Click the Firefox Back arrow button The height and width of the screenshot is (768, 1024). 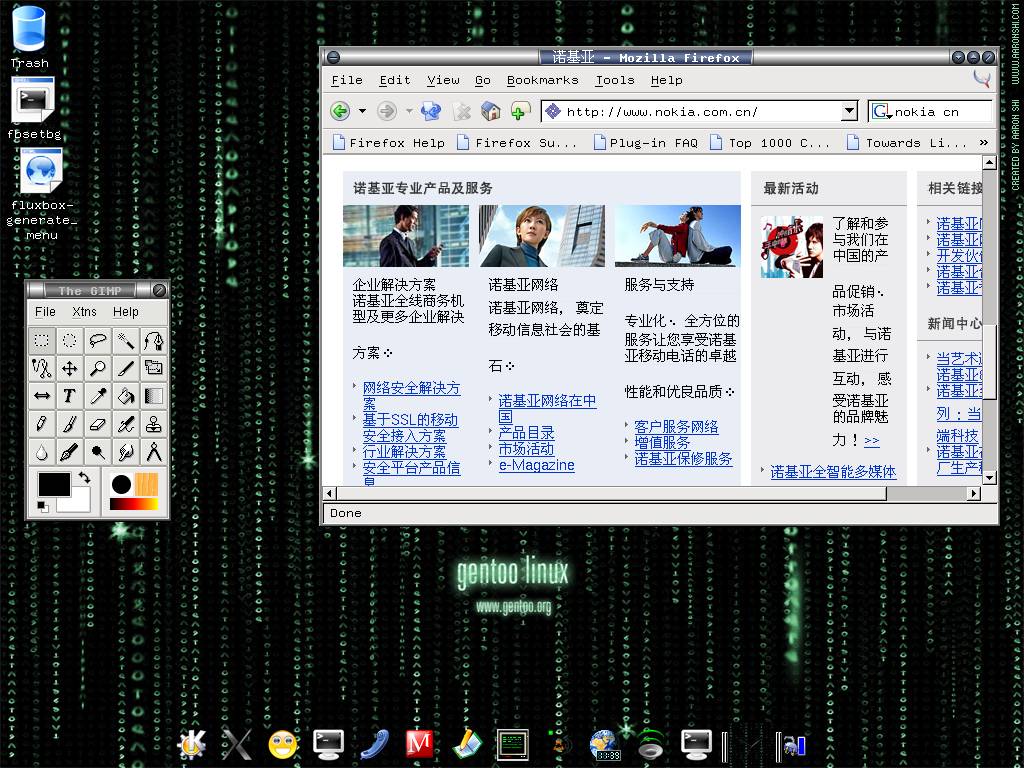[x=340, y=112]
